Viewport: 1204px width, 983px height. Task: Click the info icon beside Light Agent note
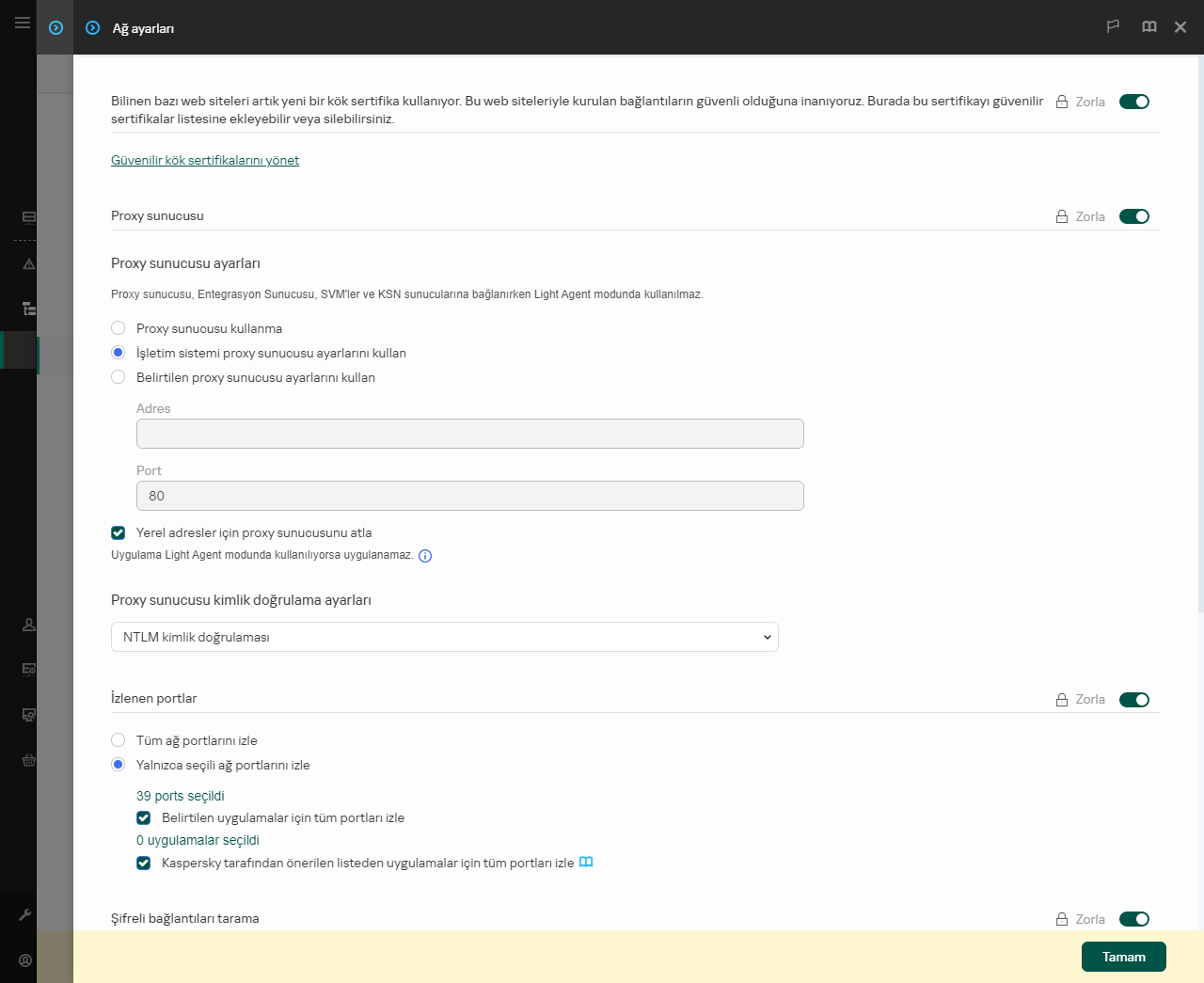(425, 556)
